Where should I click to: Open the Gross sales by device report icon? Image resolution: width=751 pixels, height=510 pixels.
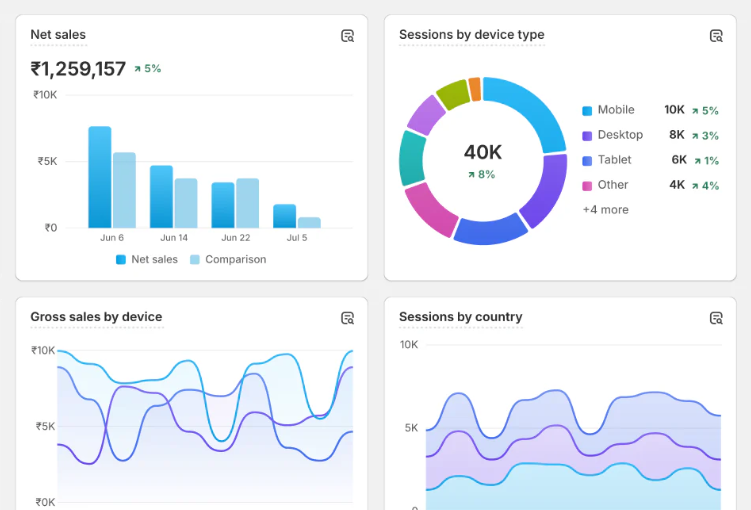(347, 318)
